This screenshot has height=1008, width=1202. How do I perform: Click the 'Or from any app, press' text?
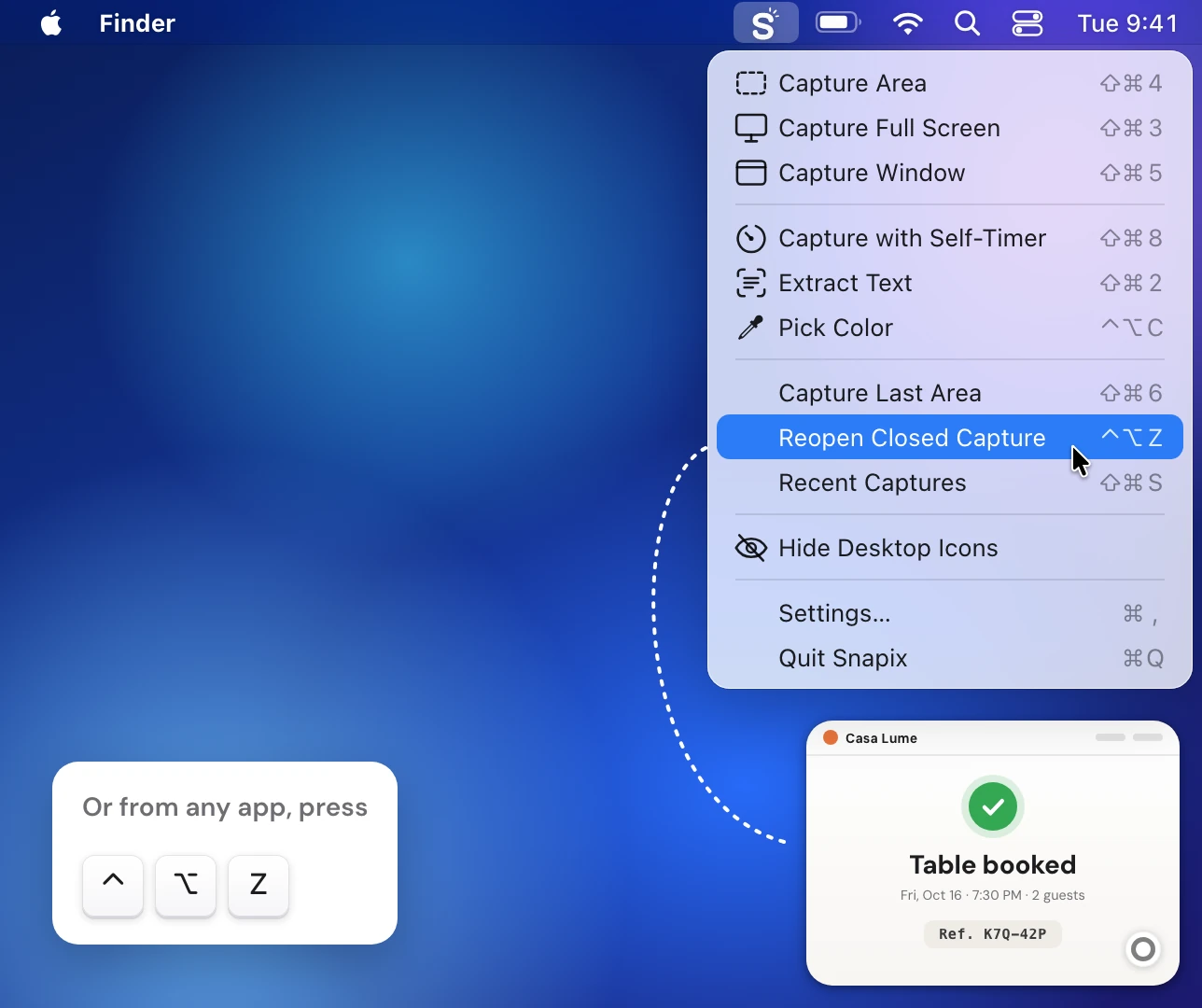225,807
